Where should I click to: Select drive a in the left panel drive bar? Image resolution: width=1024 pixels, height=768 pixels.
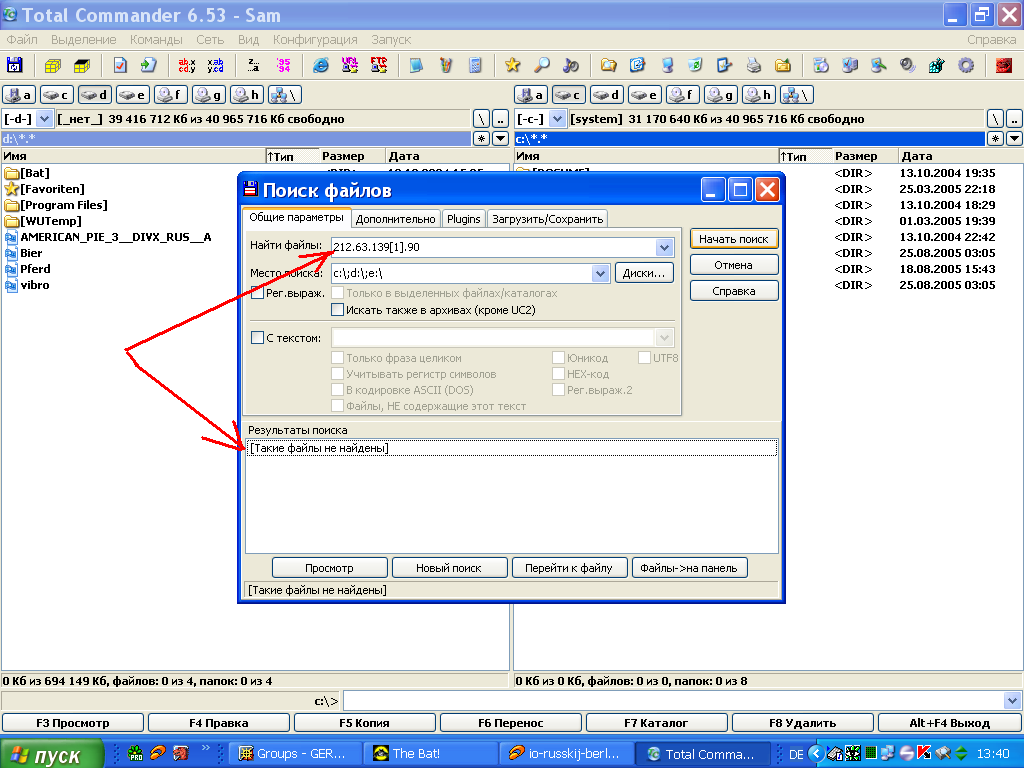19,95
